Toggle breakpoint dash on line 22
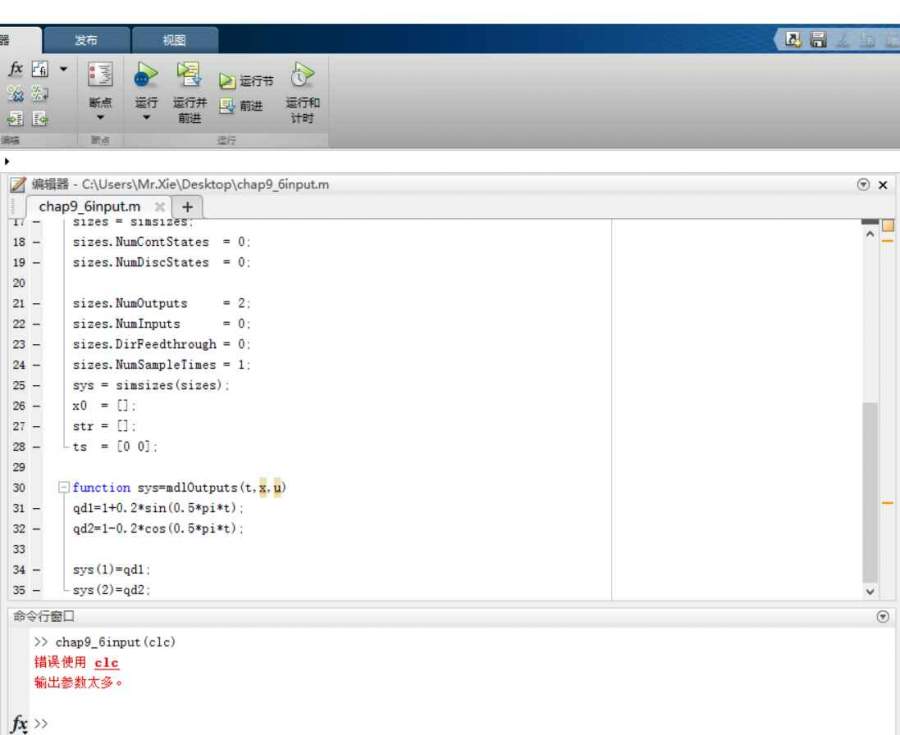900x735 pixels. coord(36,324)
